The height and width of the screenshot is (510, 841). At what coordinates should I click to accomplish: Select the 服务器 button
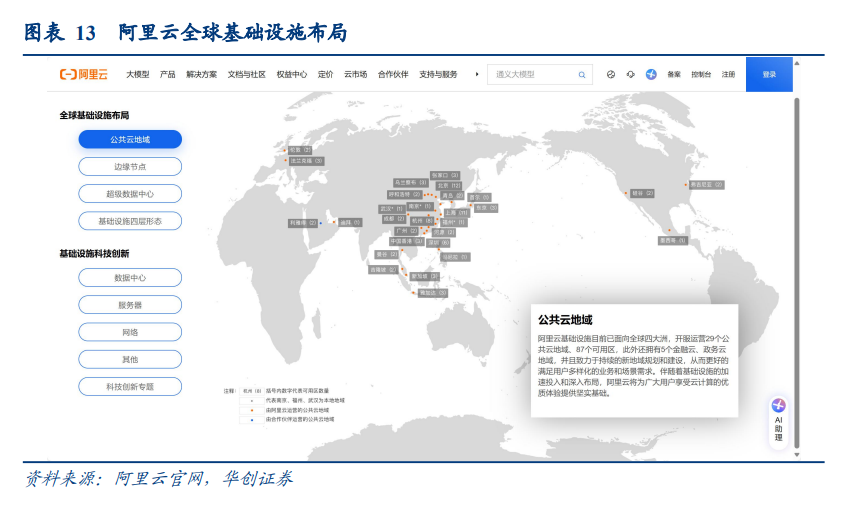click(x=130, y=305)
